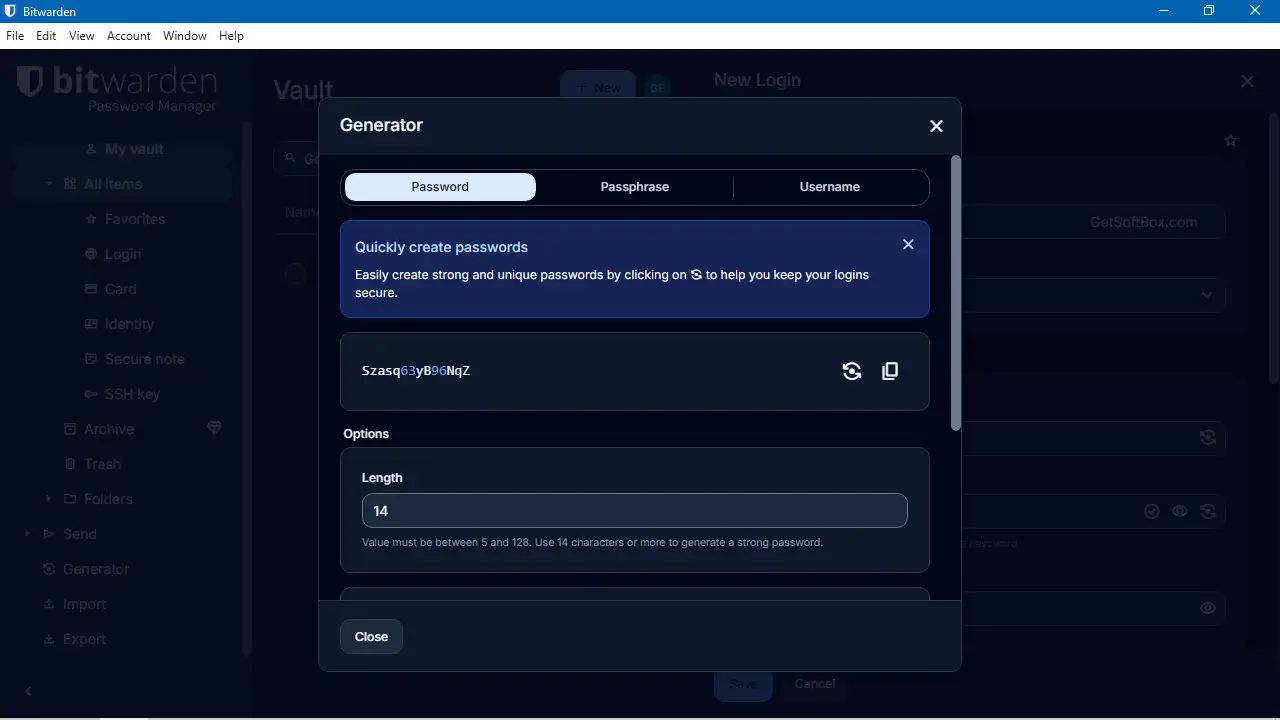Click the Close button in Generator dialog

(x=371, y=637)
